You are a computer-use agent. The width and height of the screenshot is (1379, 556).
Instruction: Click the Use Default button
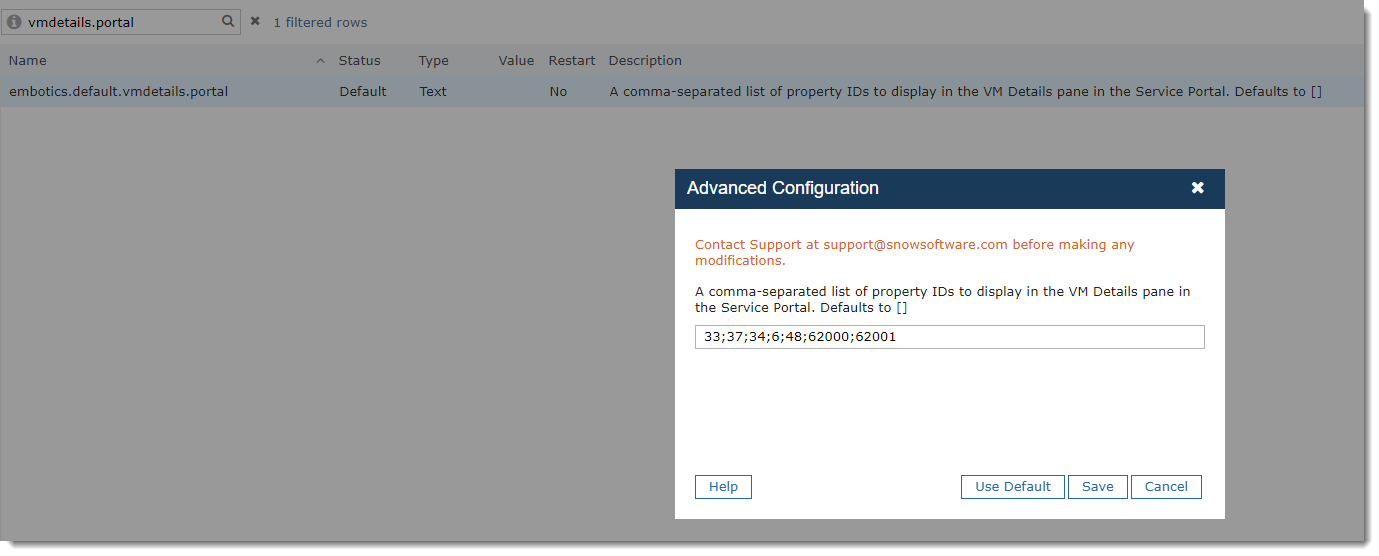pos(1013,486)
